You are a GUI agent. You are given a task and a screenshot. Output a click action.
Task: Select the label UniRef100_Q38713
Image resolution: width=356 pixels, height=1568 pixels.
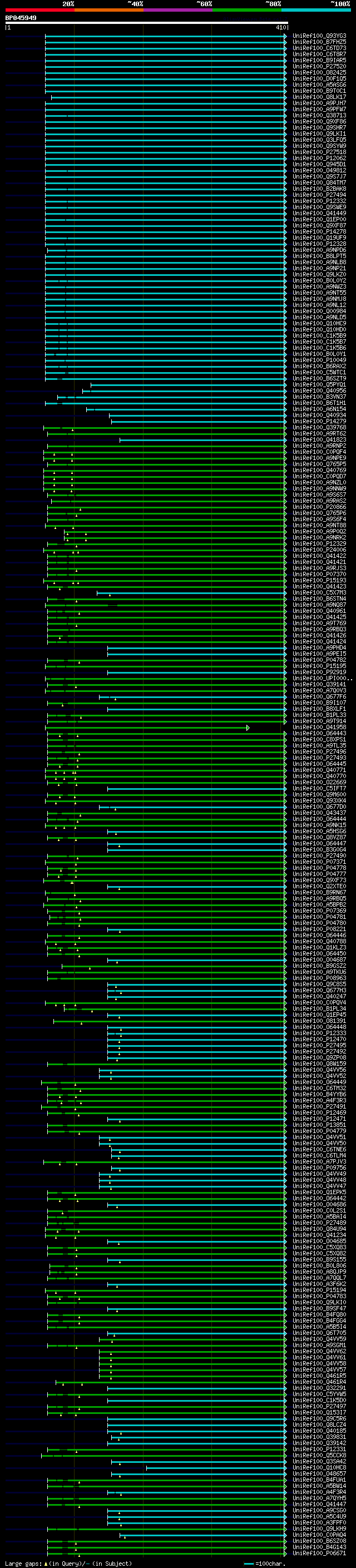pyautogui.click(x=319, y=115)
